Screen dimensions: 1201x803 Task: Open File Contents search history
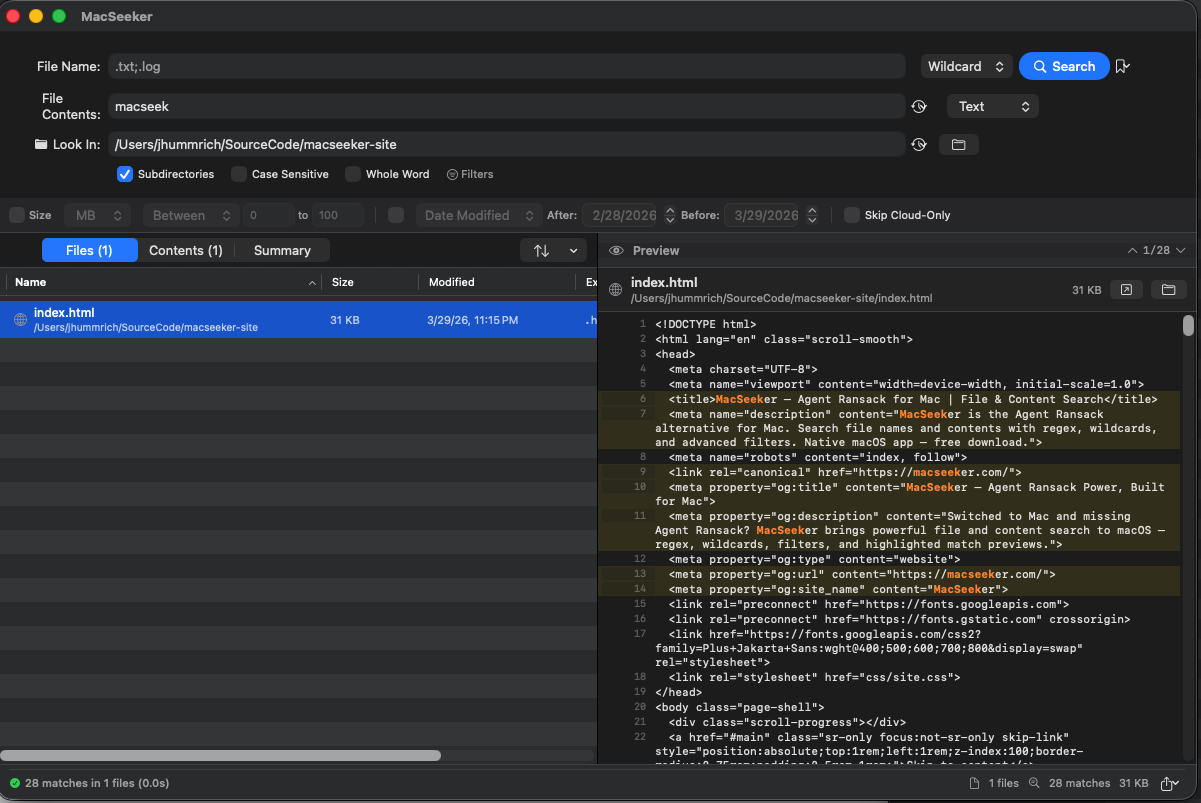919,105
